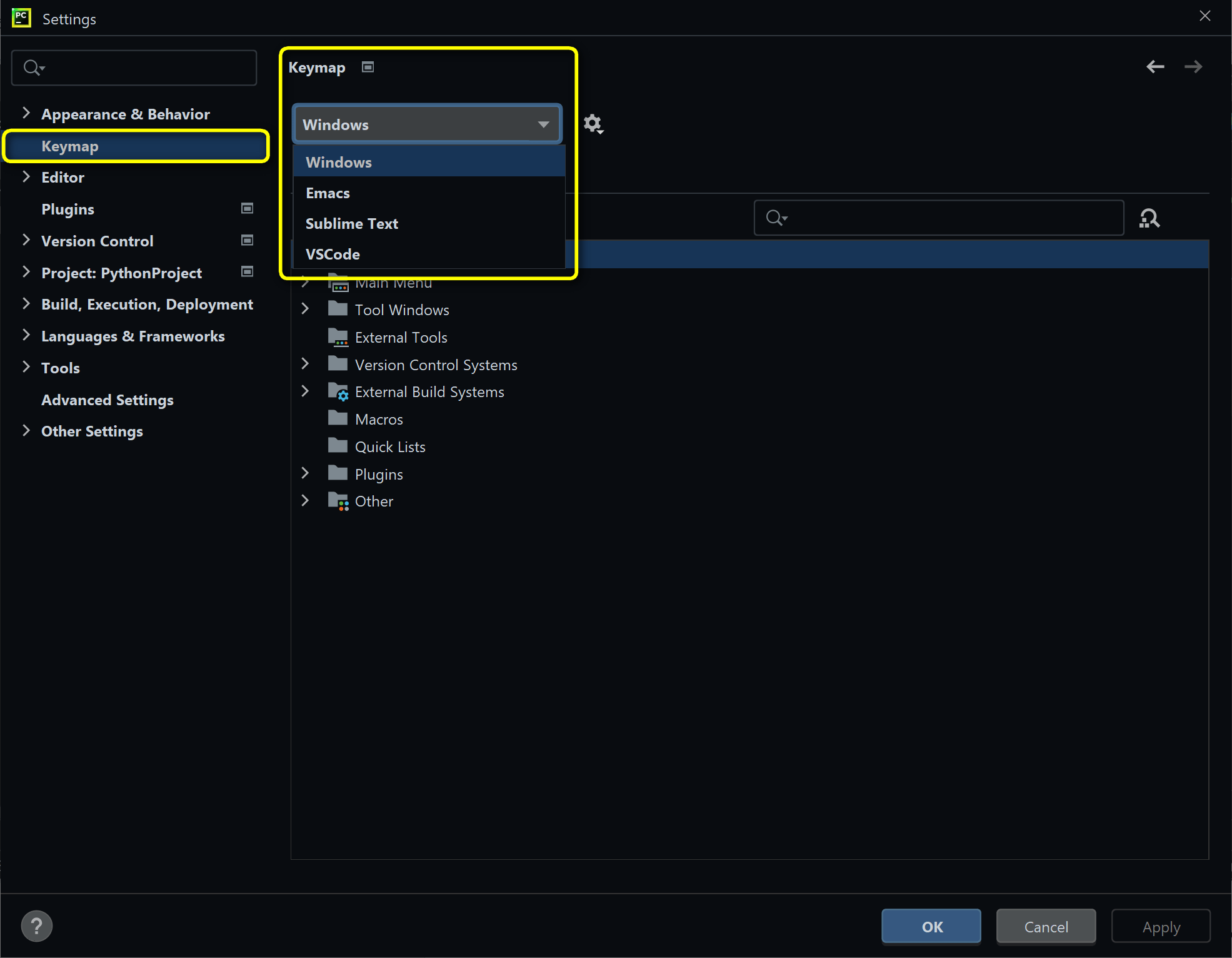The image size is (1232, 958).
Task: Click Cancel to discard changes
Action: point(1046,925)
